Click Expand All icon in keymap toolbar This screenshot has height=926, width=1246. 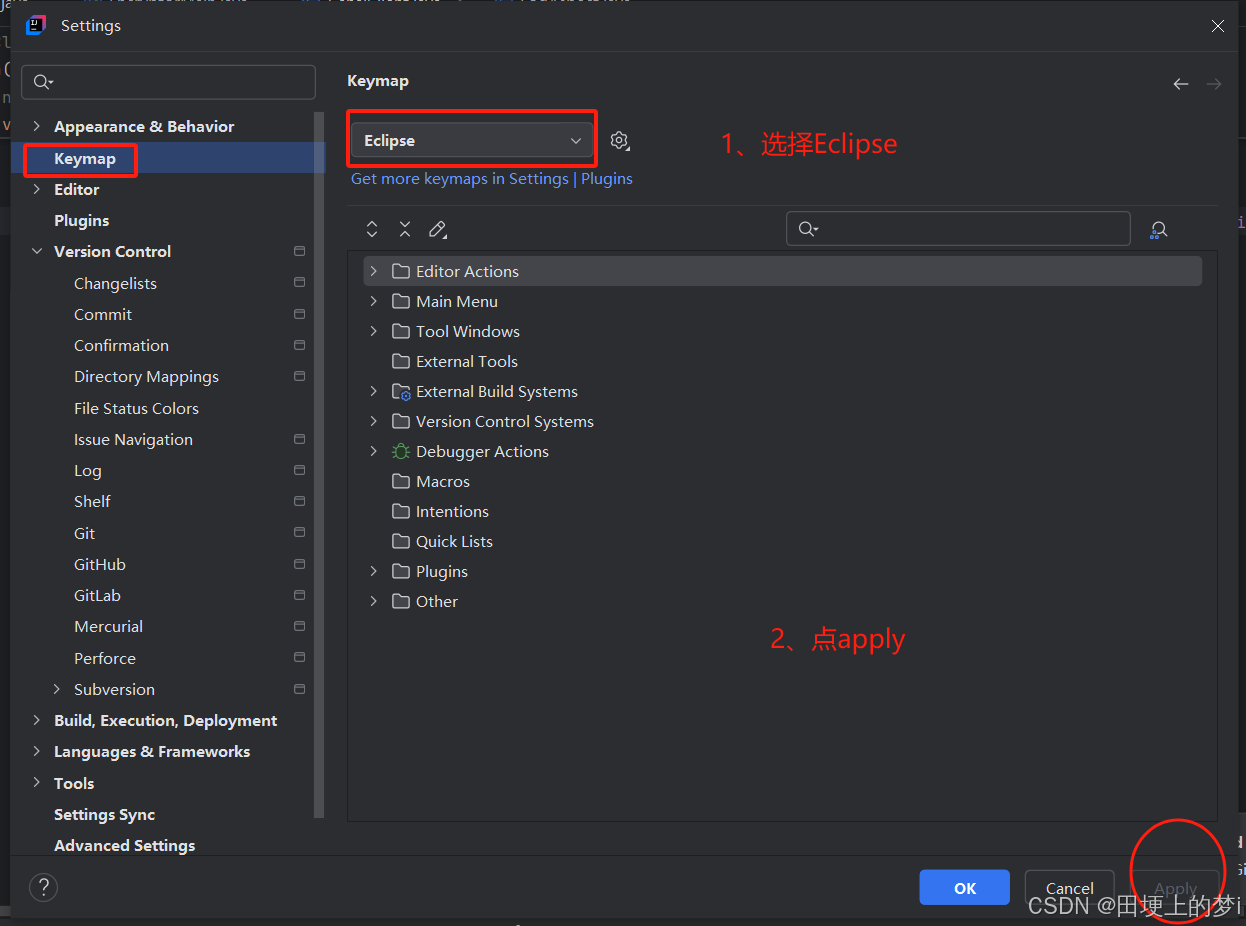[x=372, y=229]
